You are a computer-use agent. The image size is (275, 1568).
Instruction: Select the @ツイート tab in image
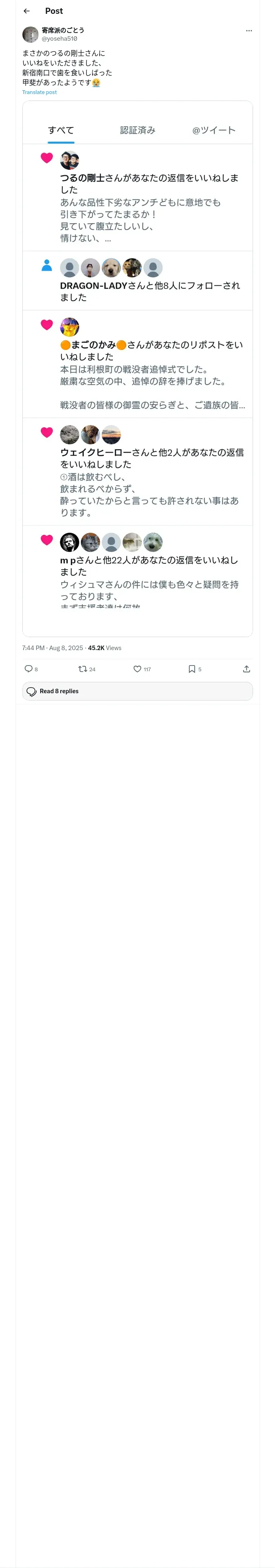pos(213,130)
